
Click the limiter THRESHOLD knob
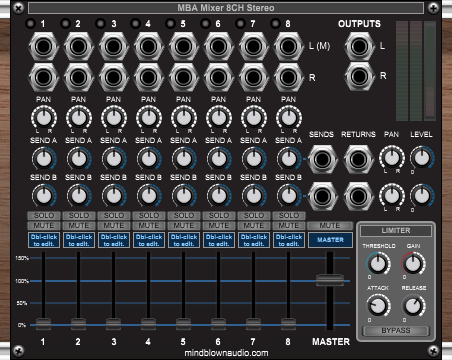point(378,264)
